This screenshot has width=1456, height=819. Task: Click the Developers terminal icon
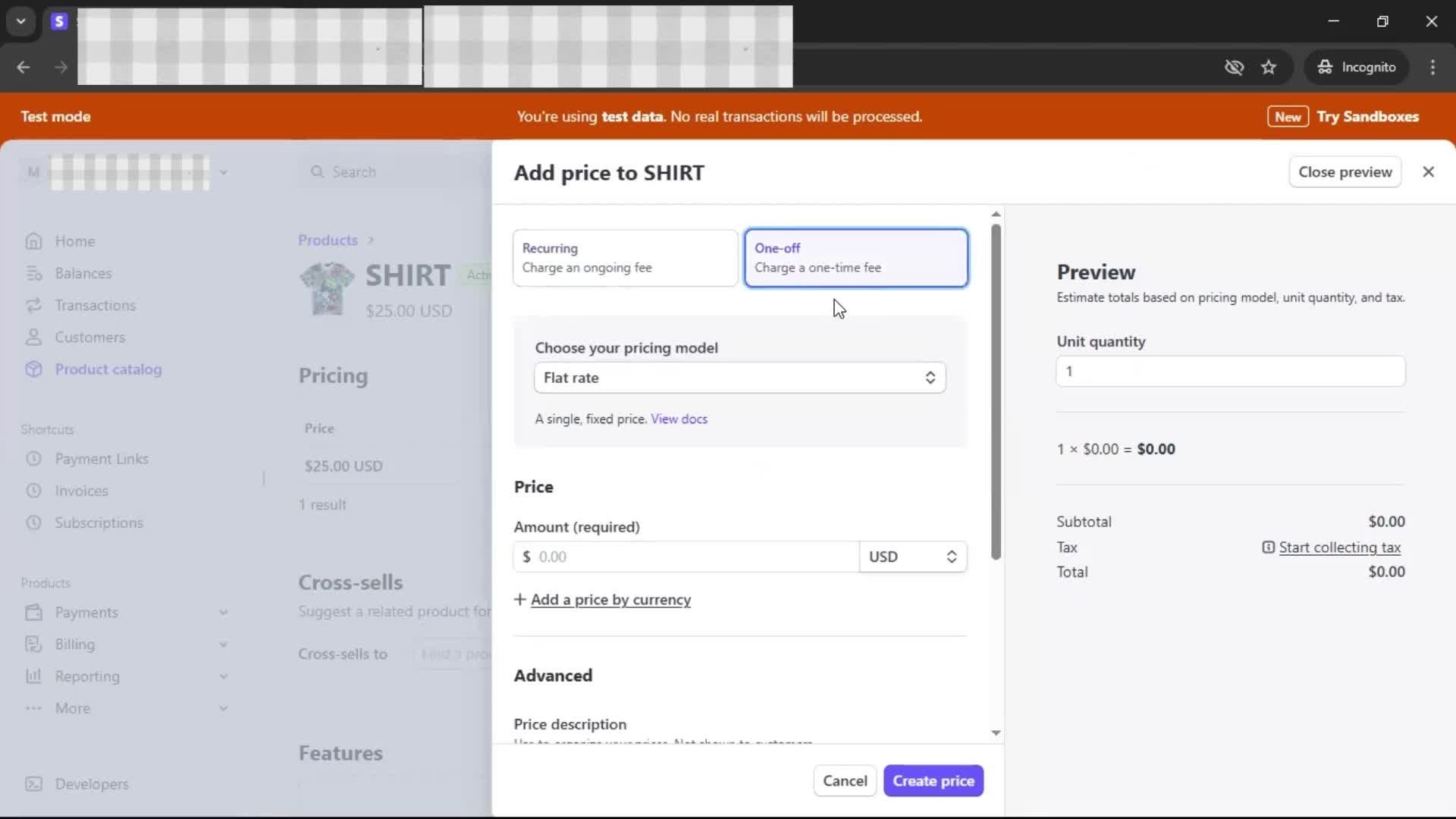(33, 784)
